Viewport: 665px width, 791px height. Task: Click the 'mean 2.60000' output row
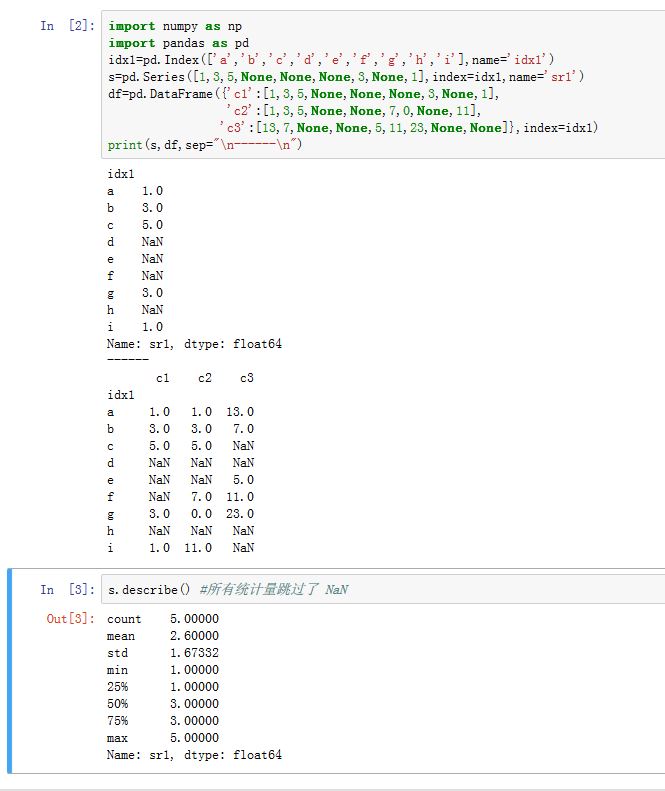coord(162,636)
